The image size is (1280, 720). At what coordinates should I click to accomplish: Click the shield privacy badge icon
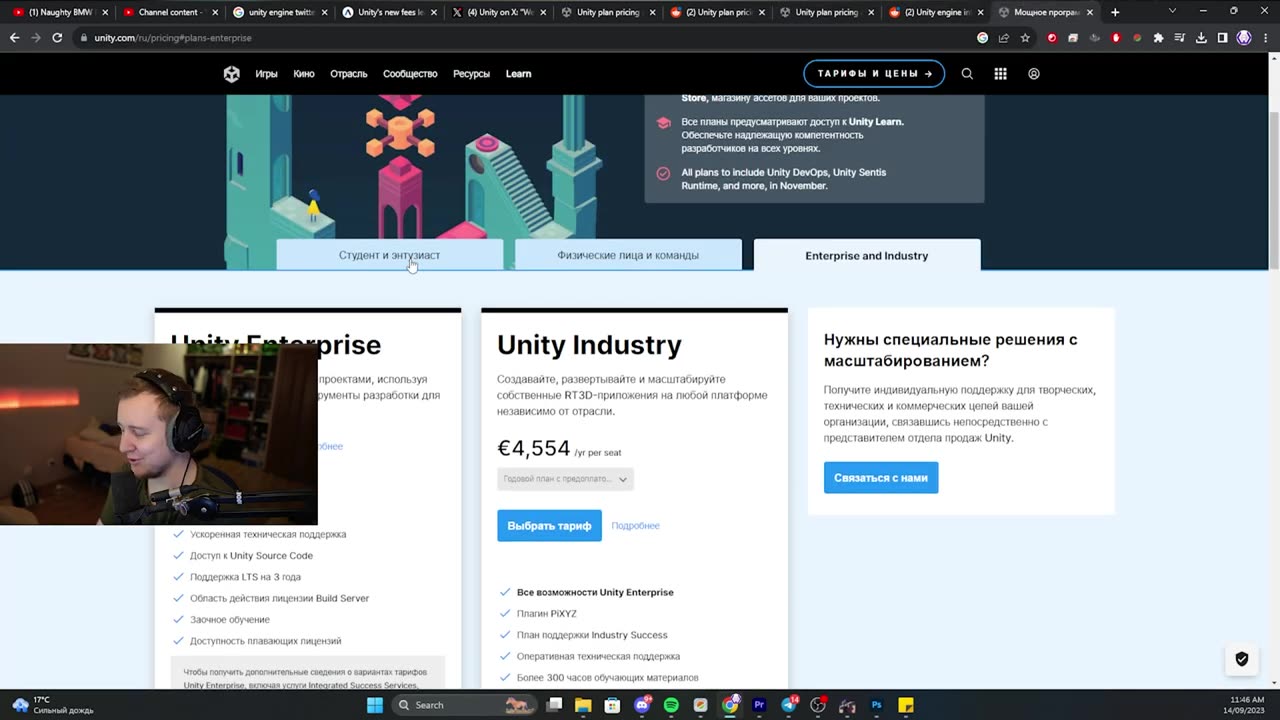1242,659
